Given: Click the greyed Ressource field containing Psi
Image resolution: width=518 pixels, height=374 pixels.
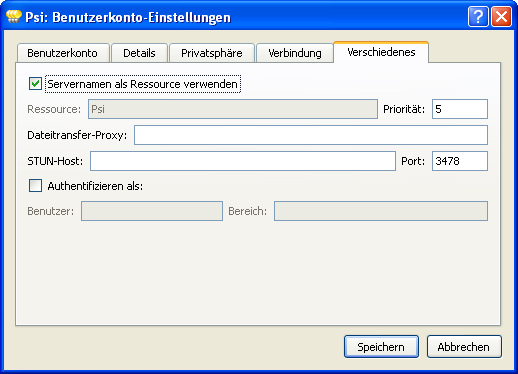Looking at the screenshot, I should pyautogui.click(x=233, y=109).
